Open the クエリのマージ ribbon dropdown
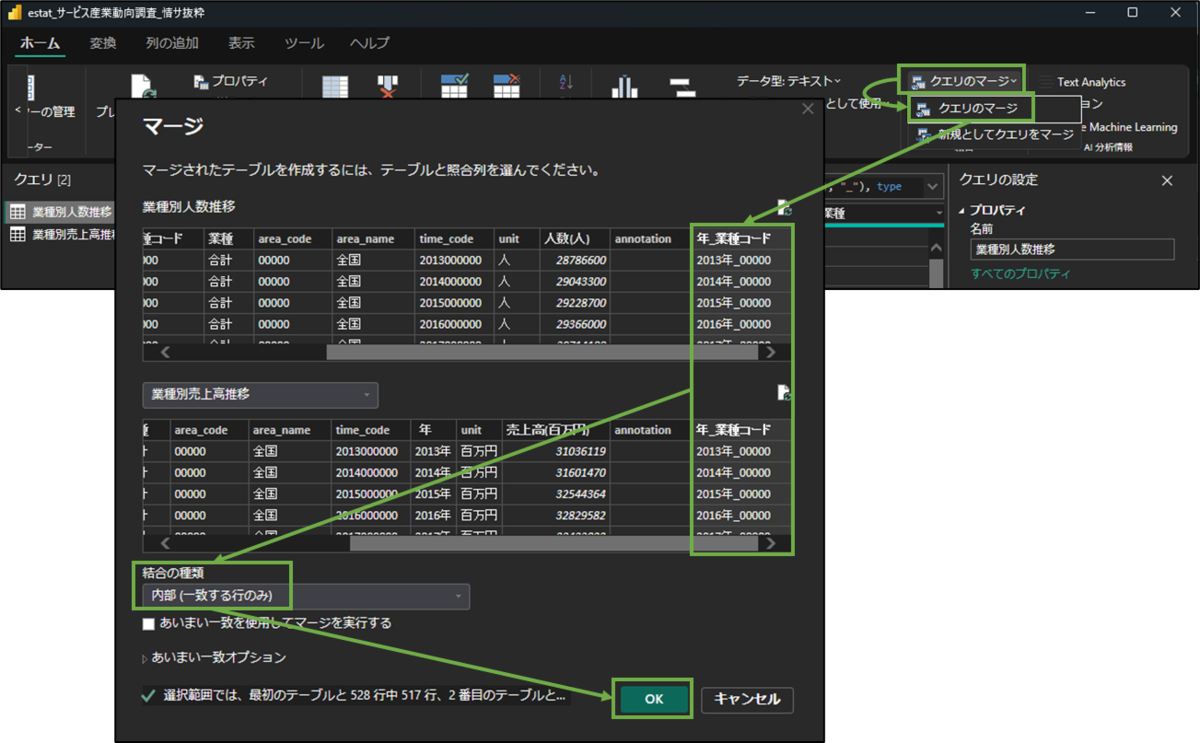This screenshot has height=743, width=1200. coord(964,81)
